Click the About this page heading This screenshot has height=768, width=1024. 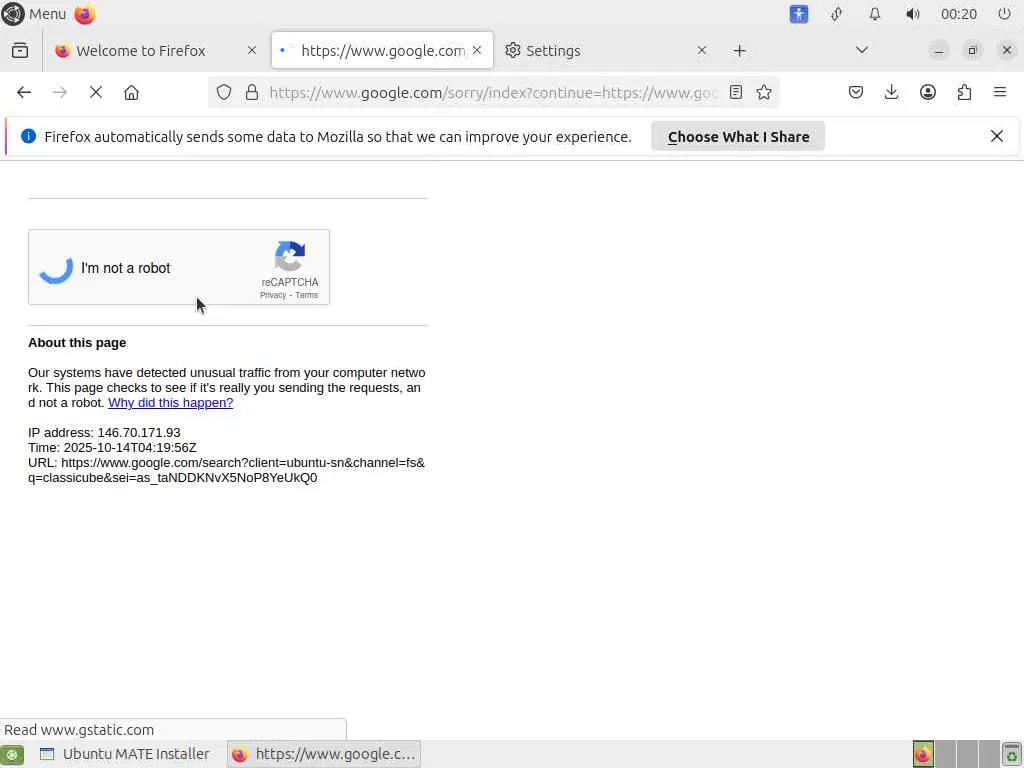coord(77,343)
